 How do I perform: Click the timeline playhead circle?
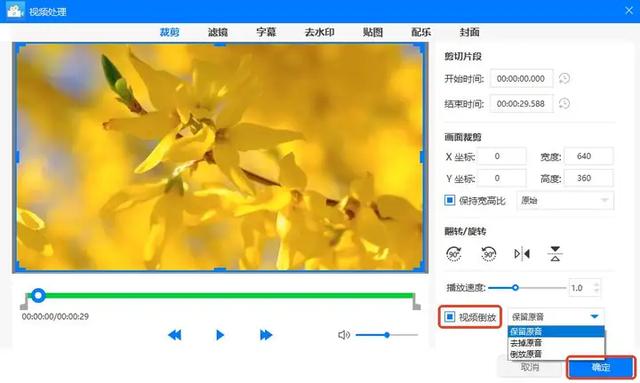[x=38, y=295]
